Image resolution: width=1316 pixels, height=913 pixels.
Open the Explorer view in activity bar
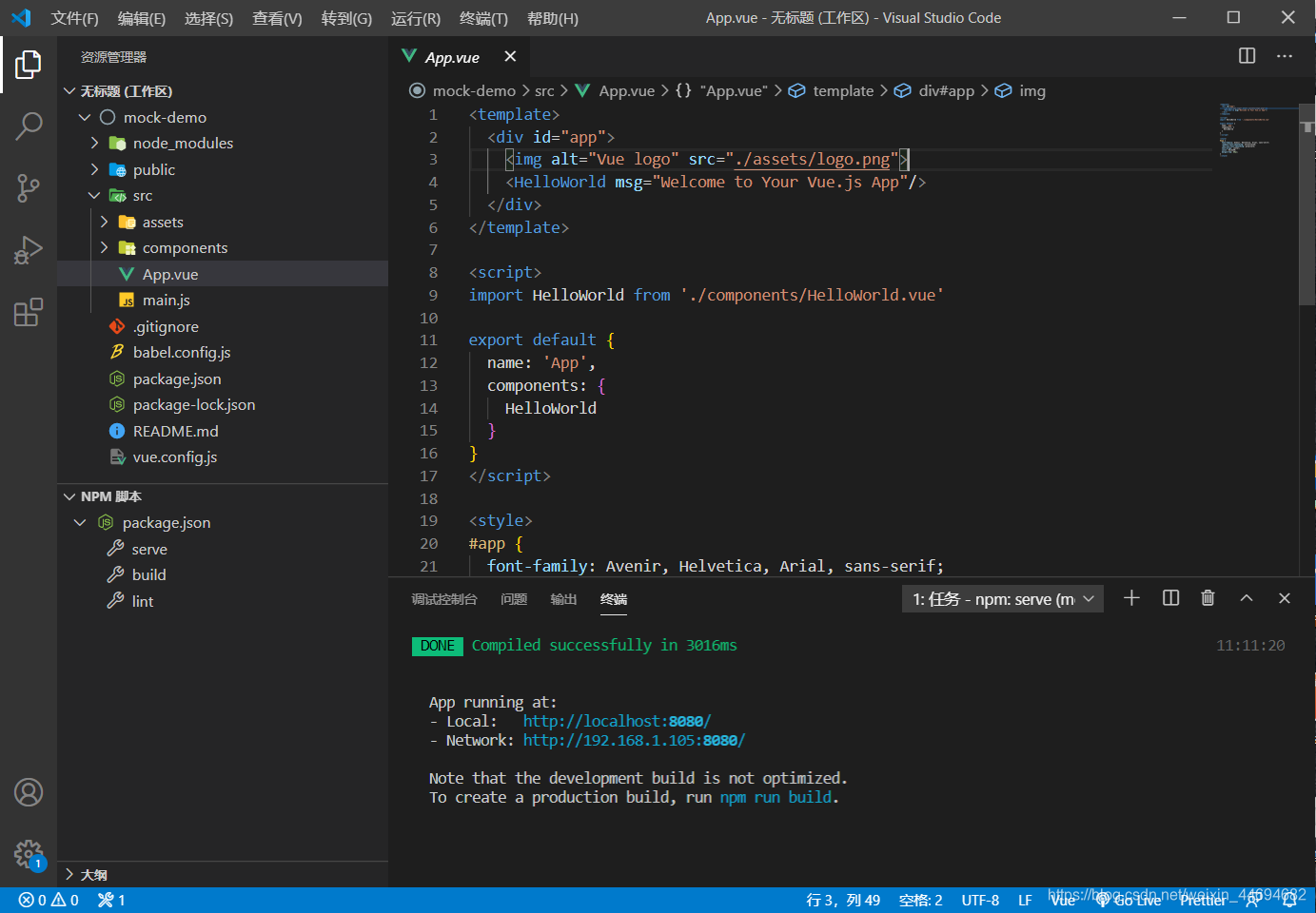click(x=29, y=65)
